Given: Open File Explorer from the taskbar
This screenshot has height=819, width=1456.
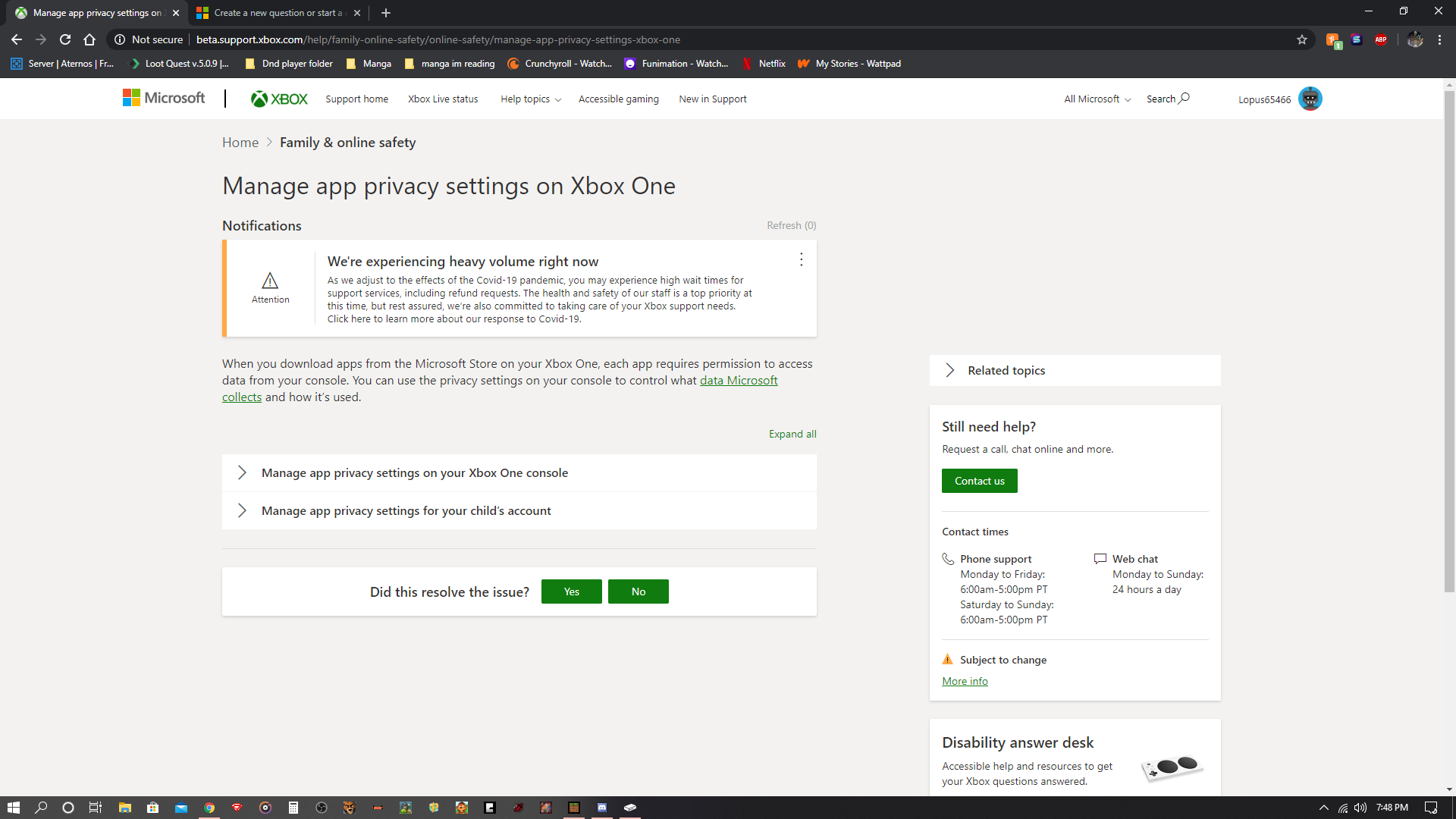Looking at the screenshot, I should pos(125,808).
